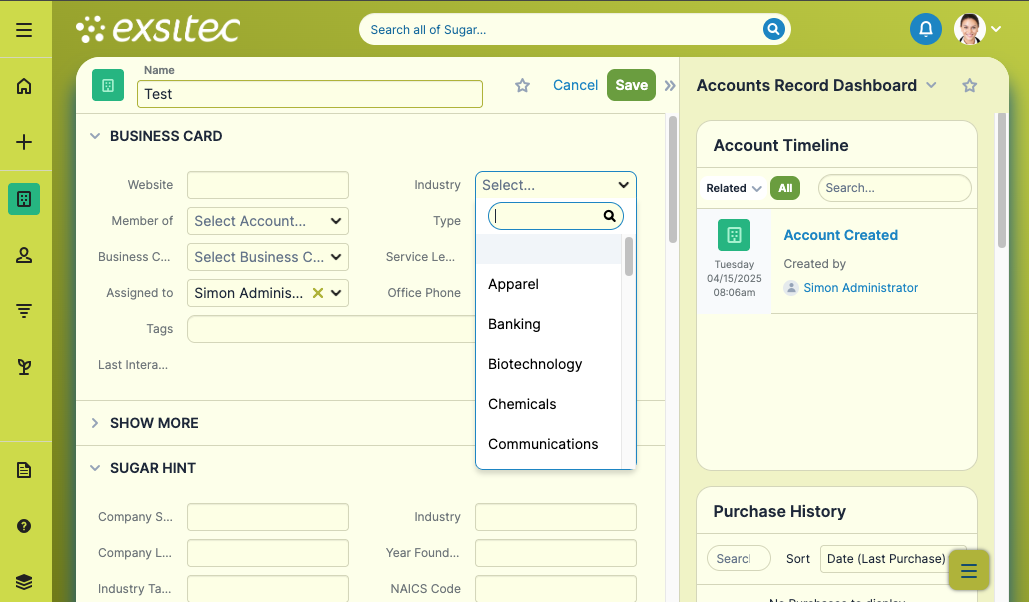This screenshot has height=602, width=1029.
Task: Click the search magnifier button in top bar
Action: click(773, 29)
